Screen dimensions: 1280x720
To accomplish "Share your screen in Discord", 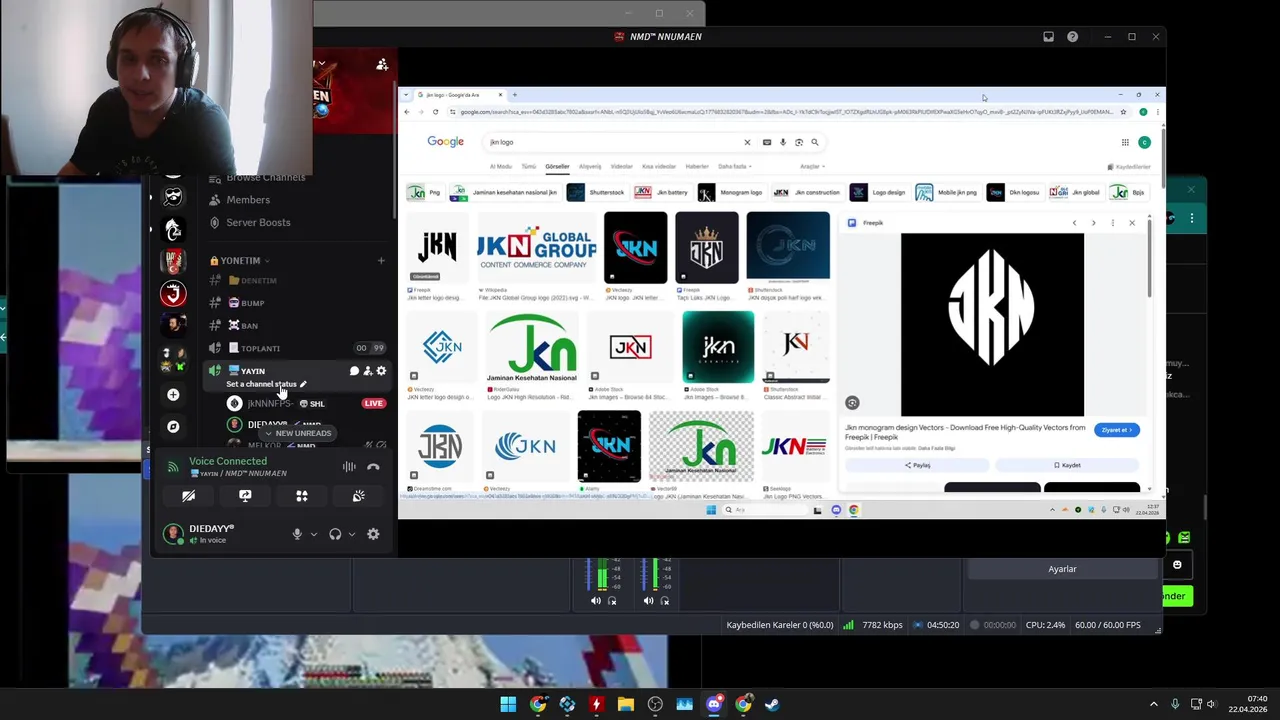I will tap(245, 496).
